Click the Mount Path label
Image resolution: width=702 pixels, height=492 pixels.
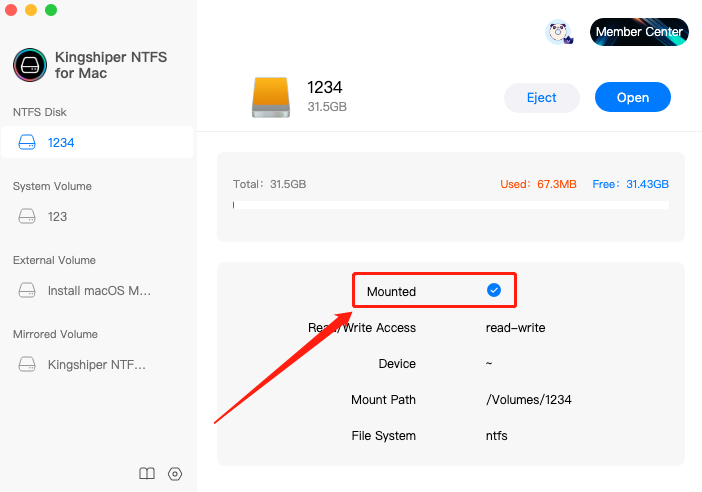(383, 399)
